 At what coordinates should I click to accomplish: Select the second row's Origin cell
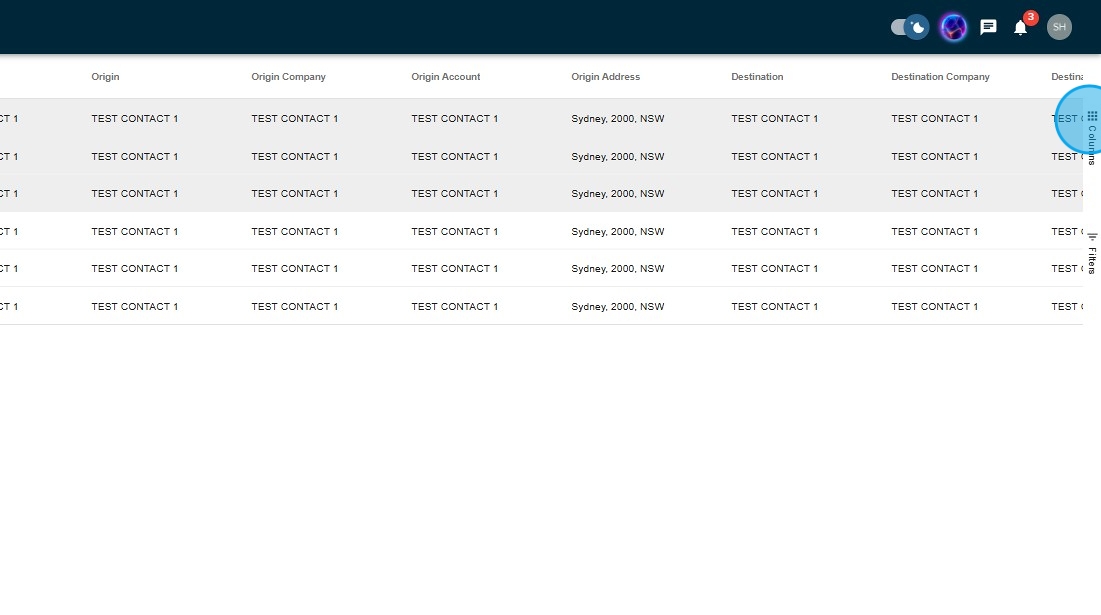(x=134, y=157)
